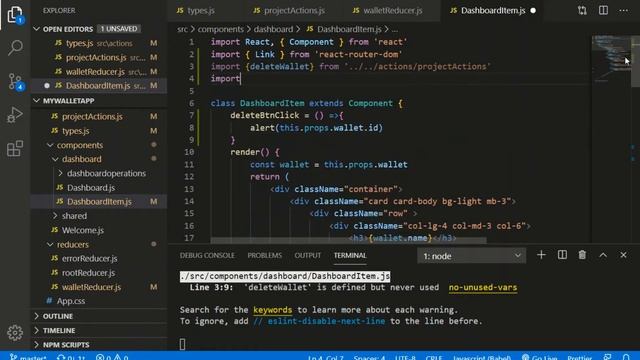Open App.css in the file tree
The width and height of the screenshot is (640, 360).
click(99, 301)
